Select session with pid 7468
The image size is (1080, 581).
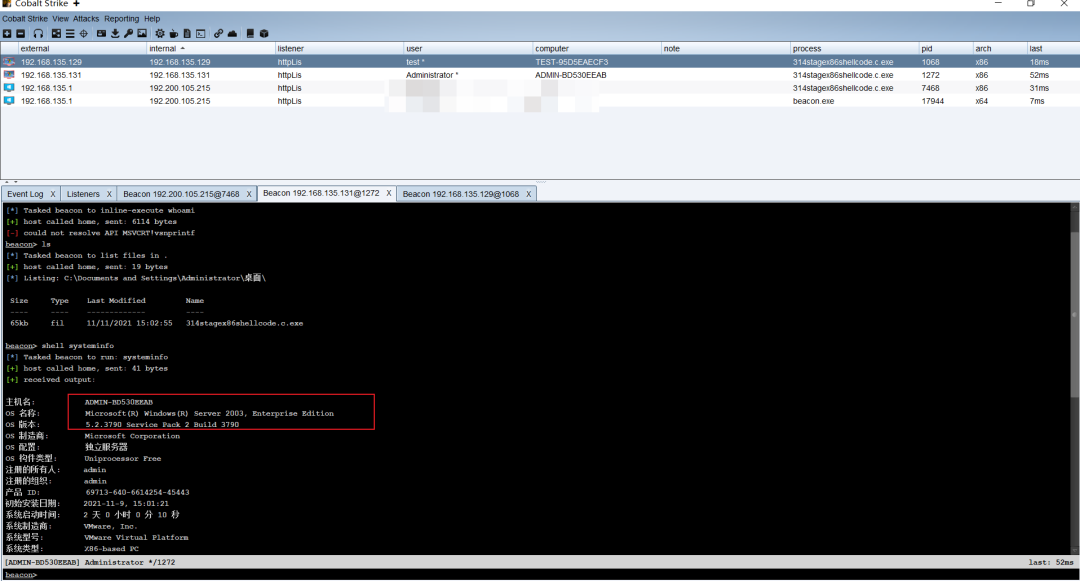(x=540, y=88)
